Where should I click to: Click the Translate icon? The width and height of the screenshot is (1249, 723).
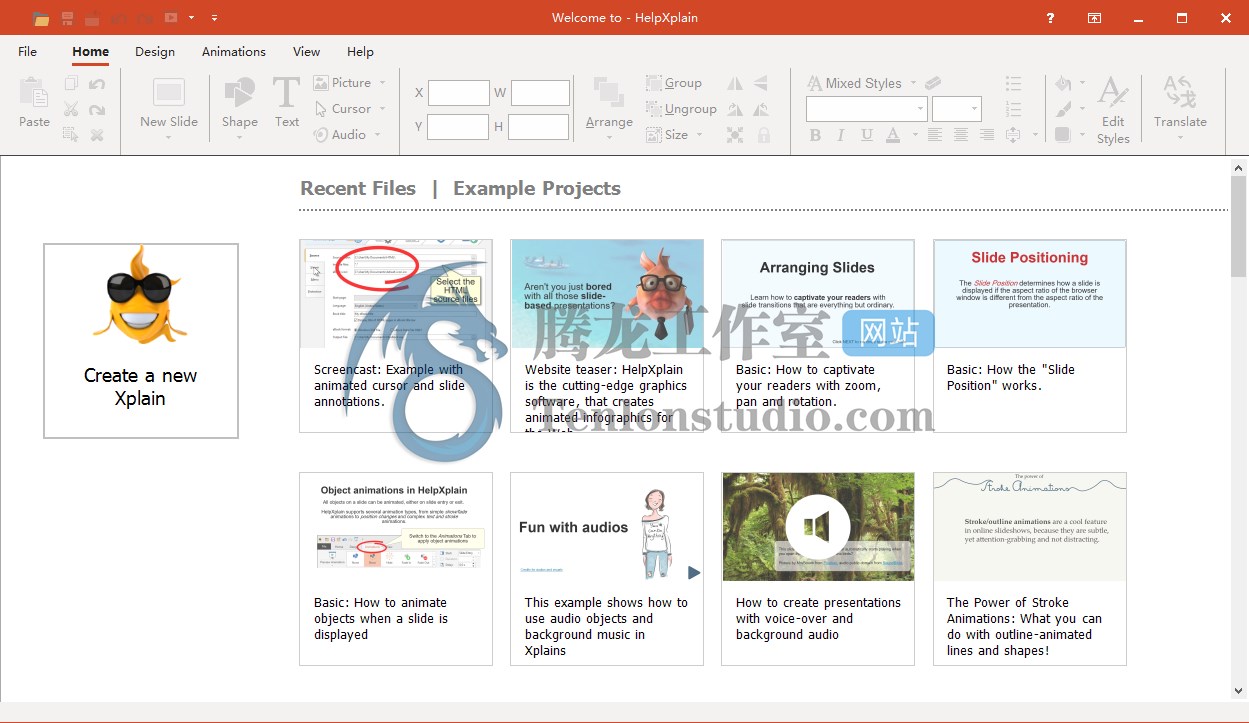tap(1180, 92)
